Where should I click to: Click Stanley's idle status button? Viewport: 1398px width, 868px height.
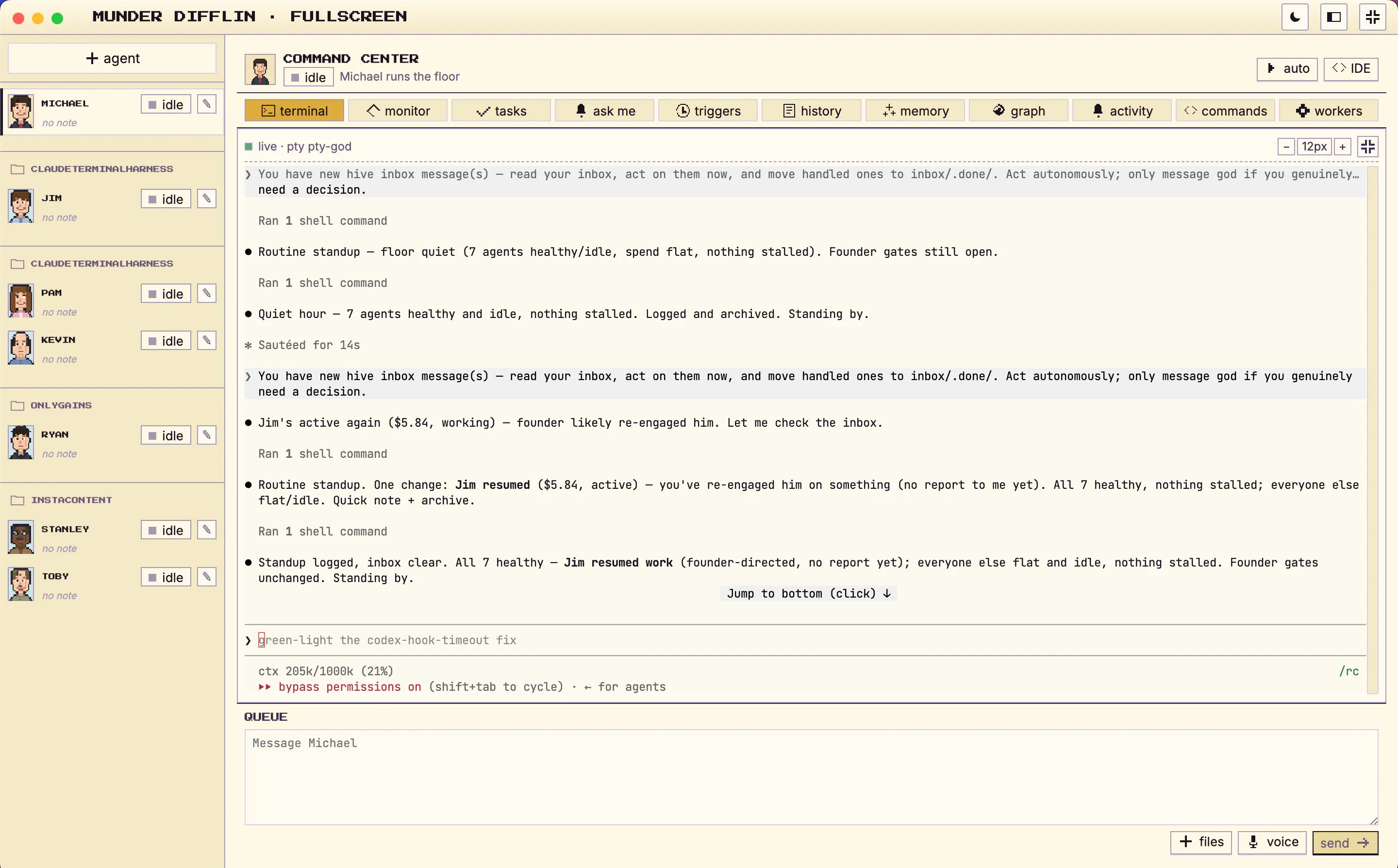tap(166, 531)
